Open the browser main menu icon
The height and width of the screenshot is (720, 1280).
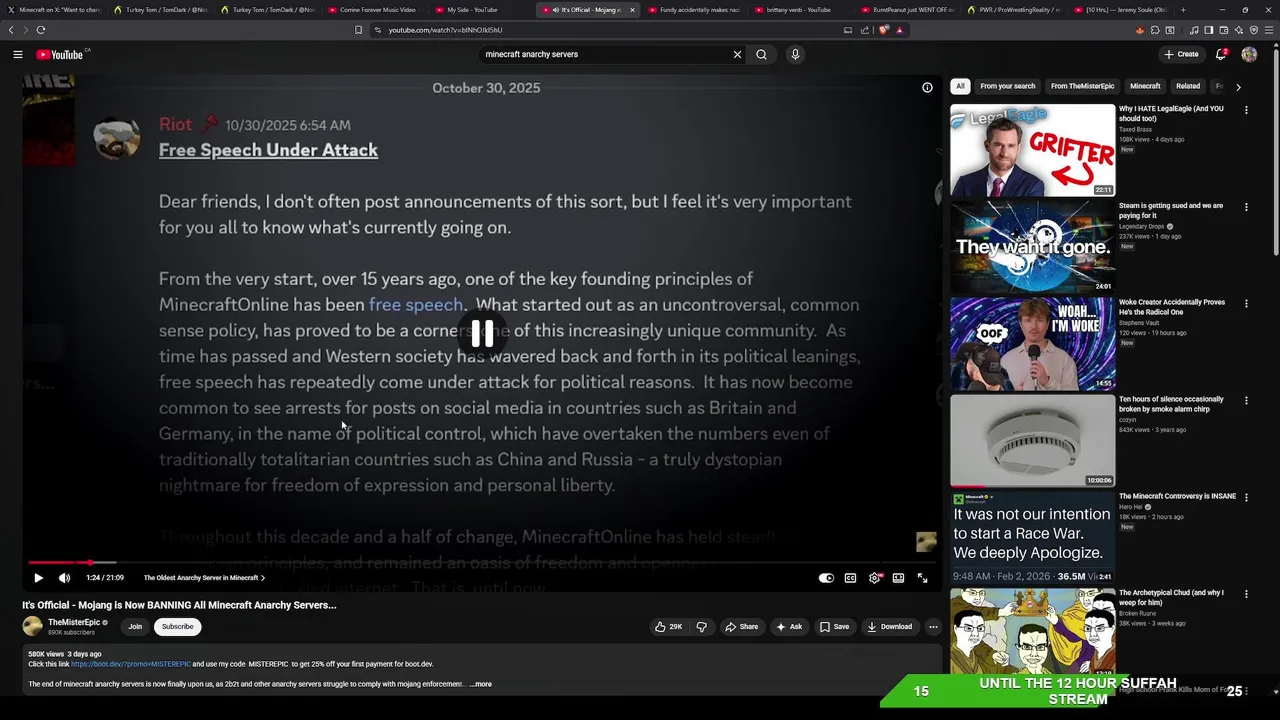pos(1269,30)
